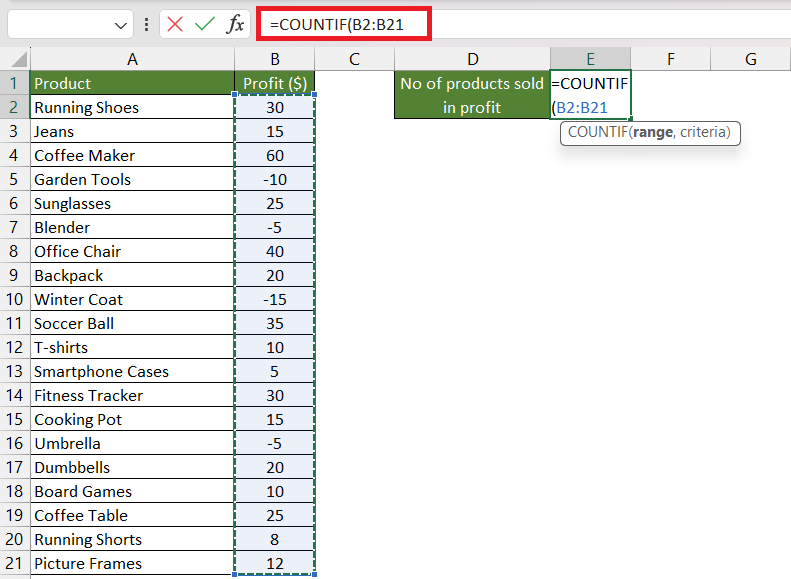Click the formula bar text =COUNTIF(B2:B21

(x=336, y=24)
